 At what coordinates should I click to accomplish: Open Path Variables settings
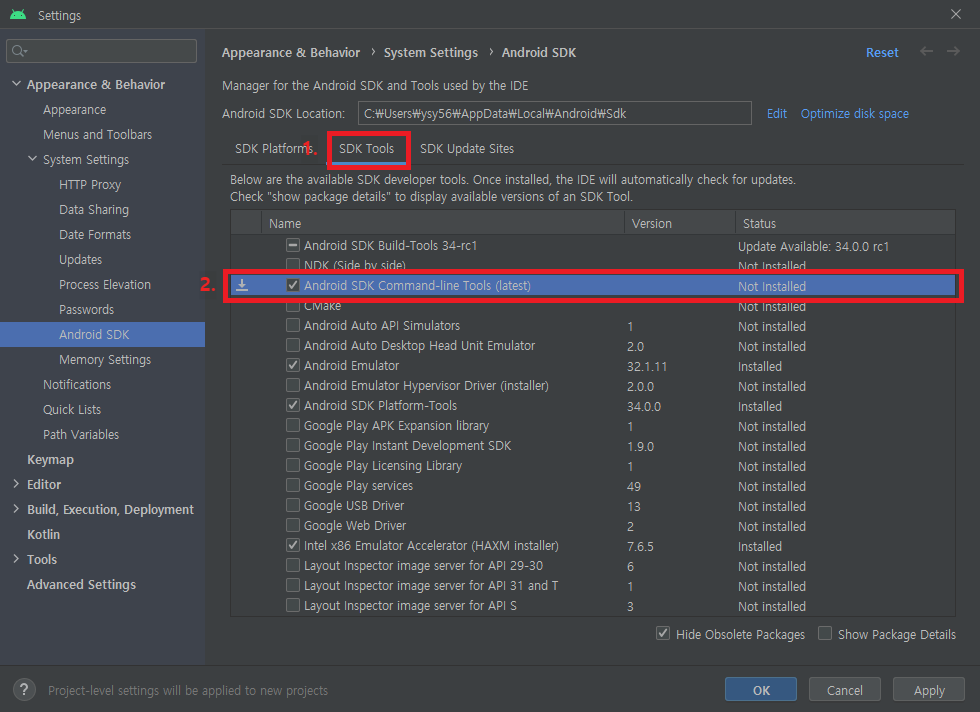coord(81,434)
